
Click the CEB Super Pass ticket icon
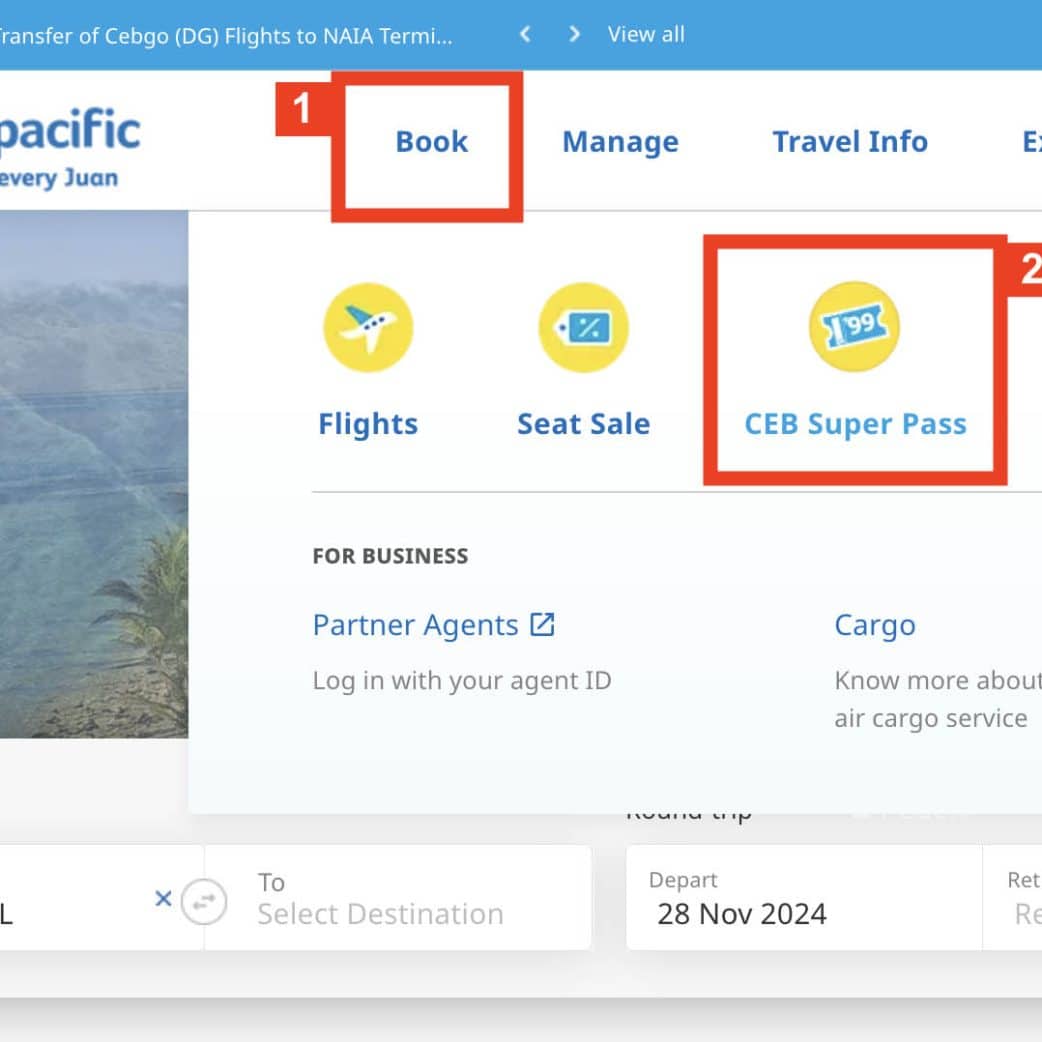855,327
